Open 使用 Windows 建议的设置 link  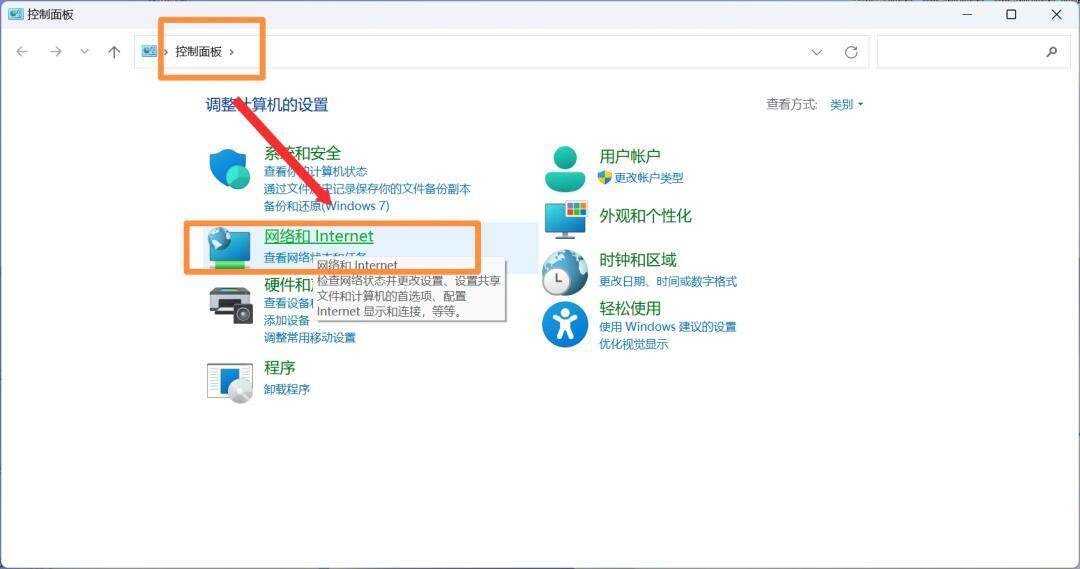coord(668,327)
